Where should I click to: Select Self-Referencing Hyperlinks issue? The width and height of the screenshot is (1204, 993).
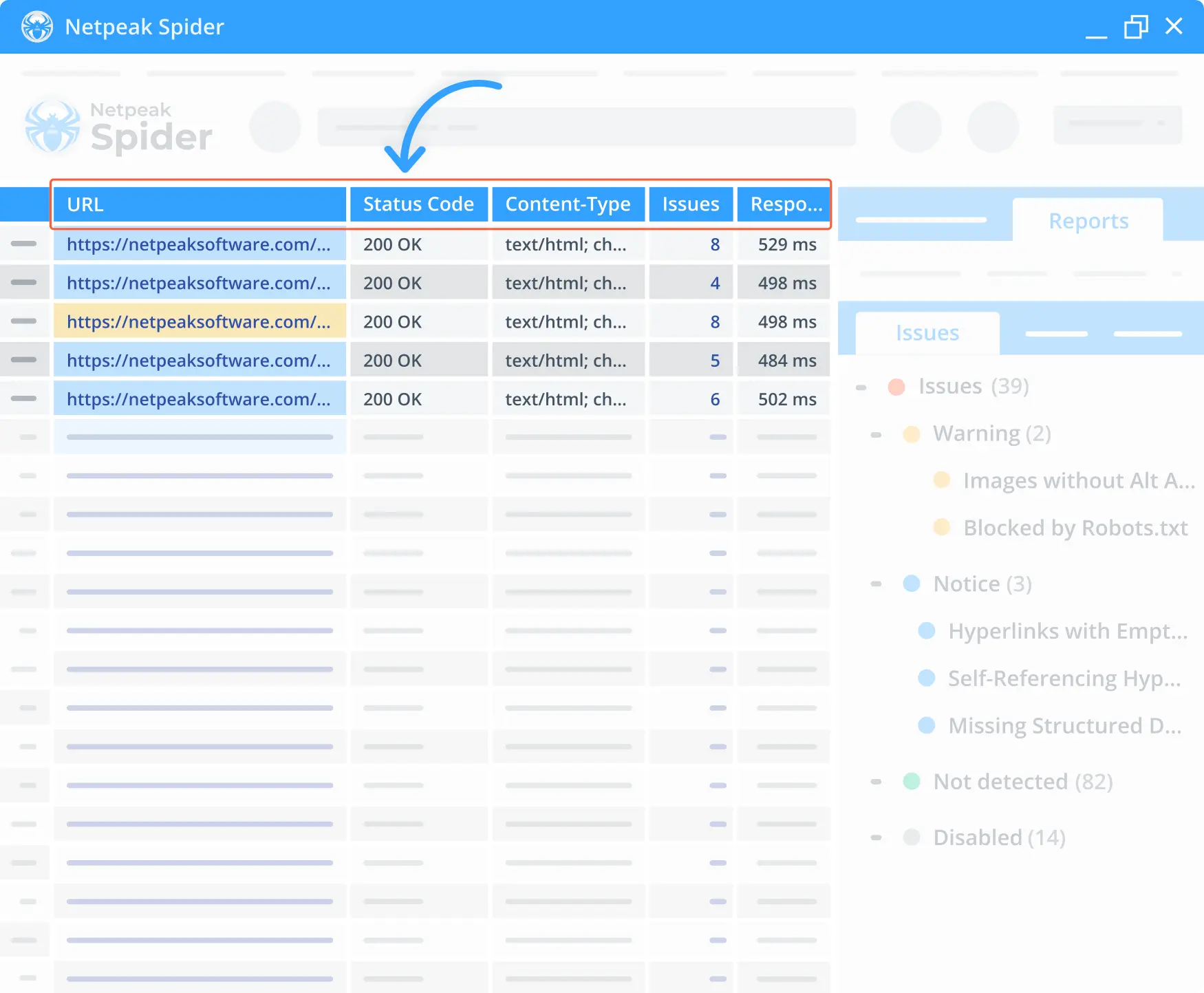point(1064,679)
